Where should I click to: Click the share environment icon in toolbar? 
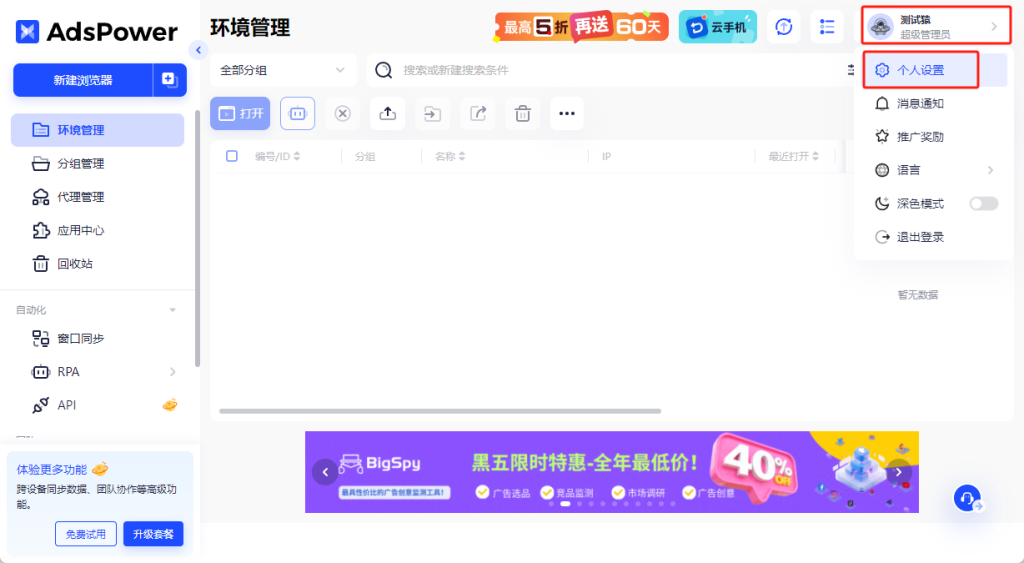click(x=477, y=114)
